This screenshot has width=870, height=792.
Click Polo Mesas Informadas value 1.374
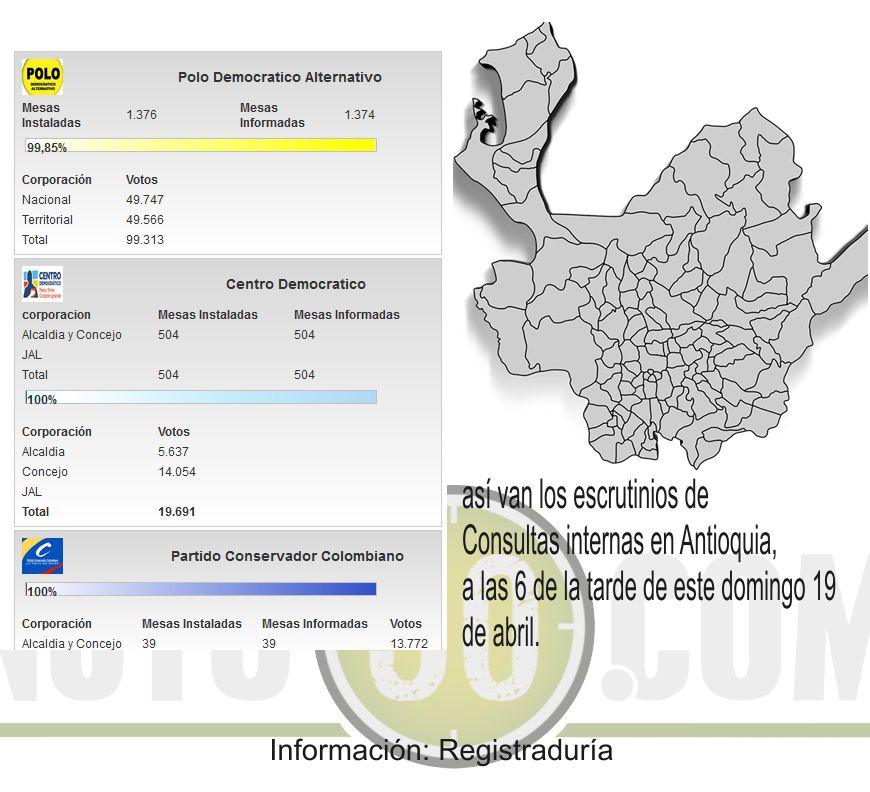coord(359,115)
